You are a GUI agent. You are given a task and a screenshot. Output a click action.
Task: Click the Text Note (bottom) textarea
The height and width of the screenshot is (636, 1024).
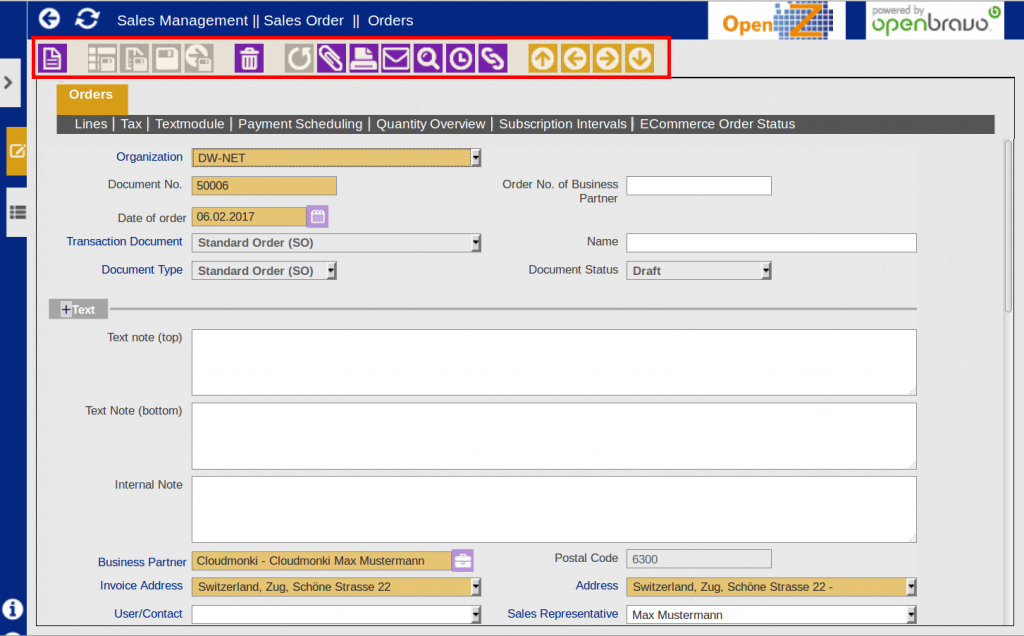[554, 436]
